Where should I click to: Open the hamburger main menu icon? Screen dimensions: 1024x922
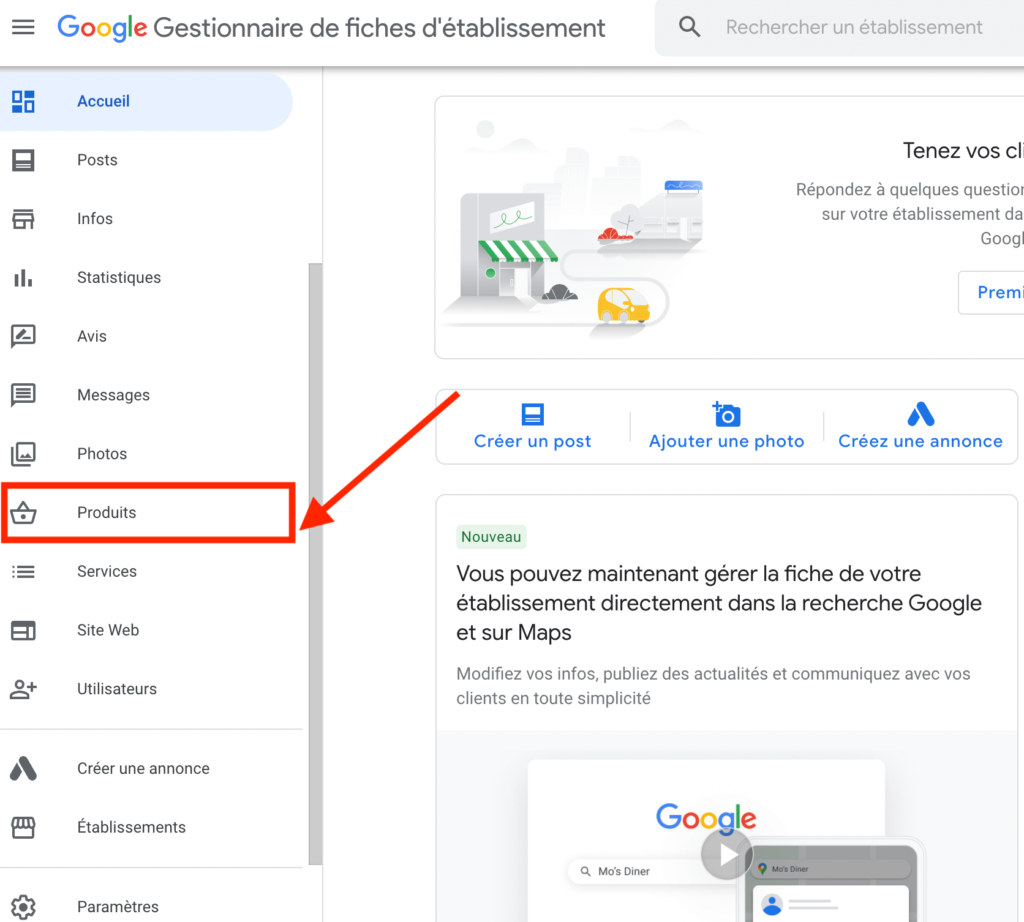[24, 27]
